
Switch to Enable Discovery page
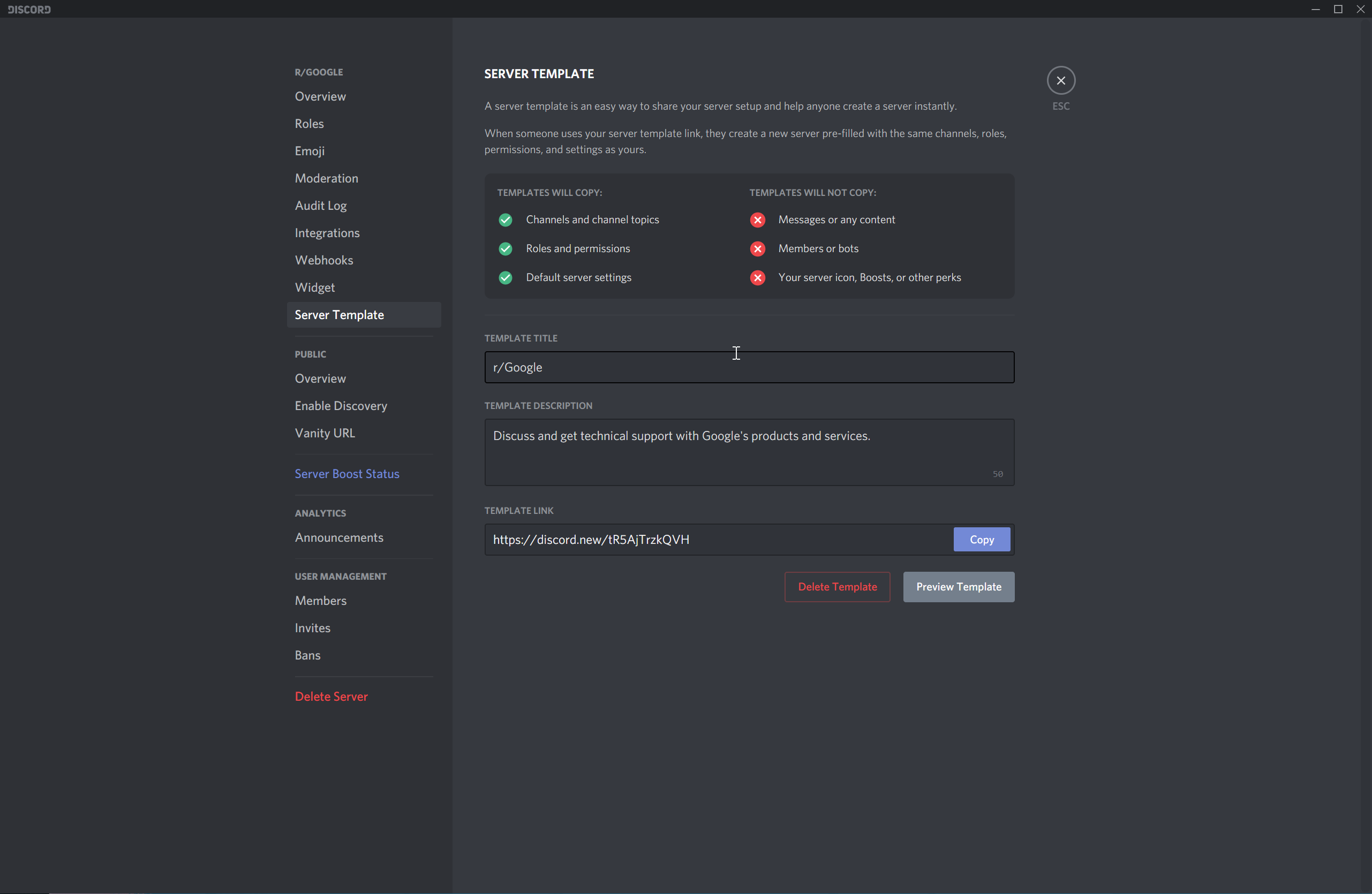click(x=341, y=406)
